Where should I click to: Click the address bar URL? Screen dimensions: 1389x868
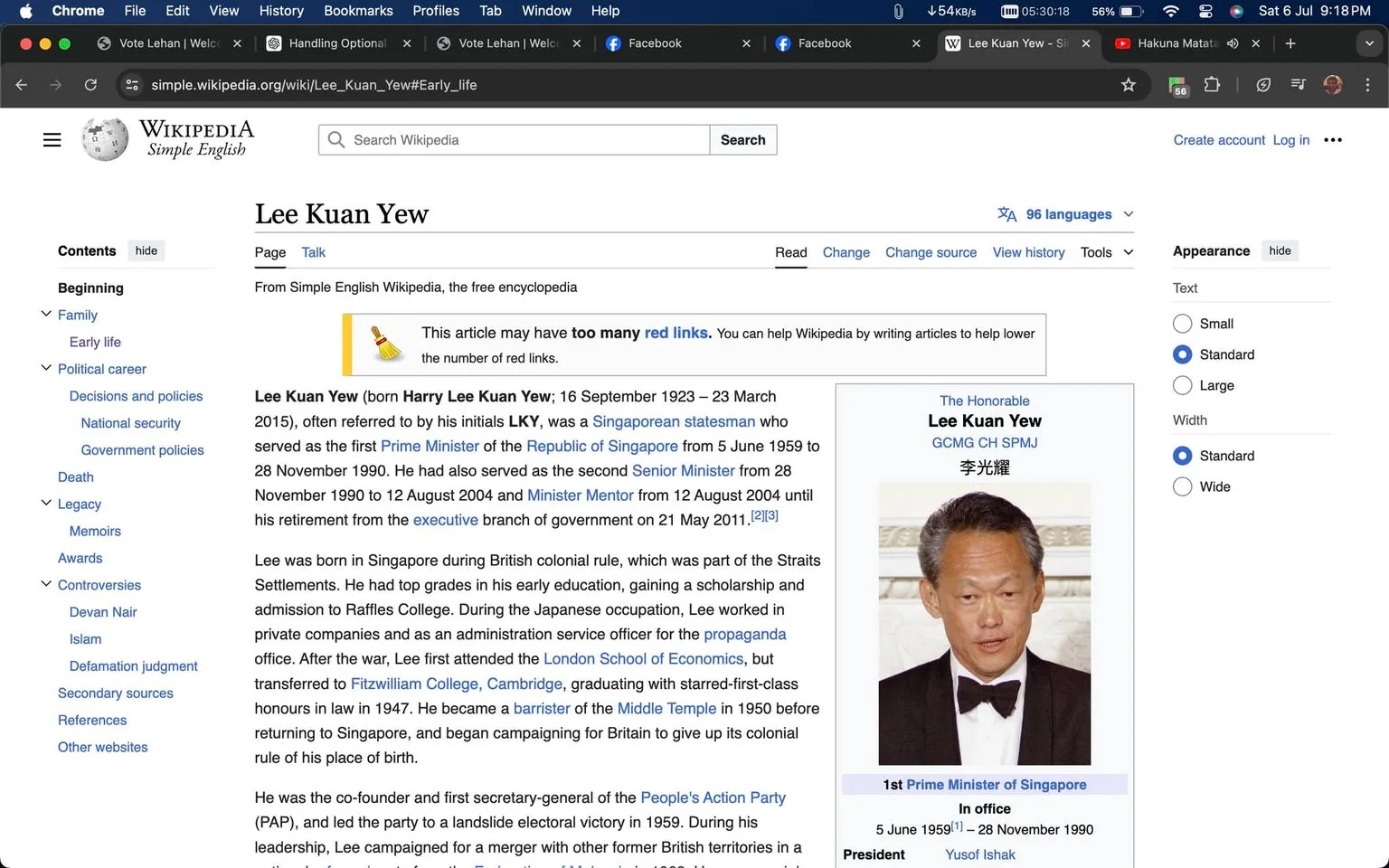tap(314, 85)
